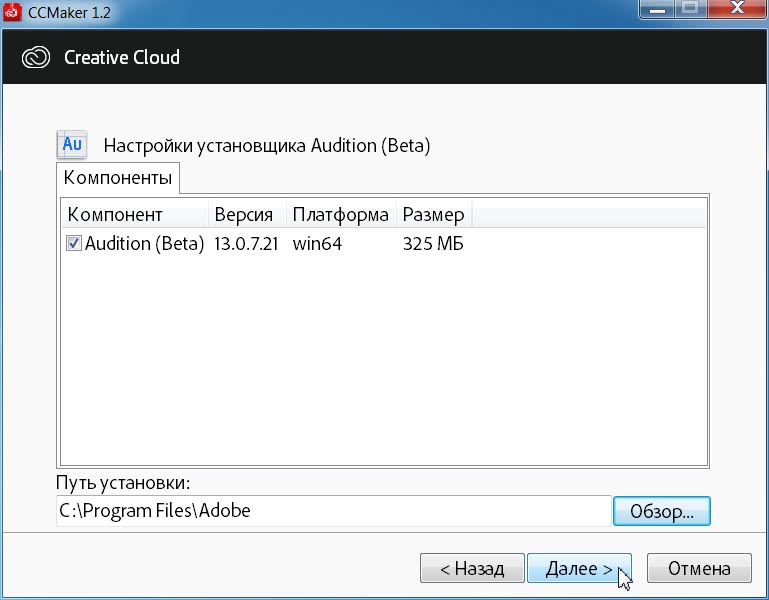Click the Обзор... browse button
The height and width of the screenshot is (600, 769).
click(x=662, y=511)
